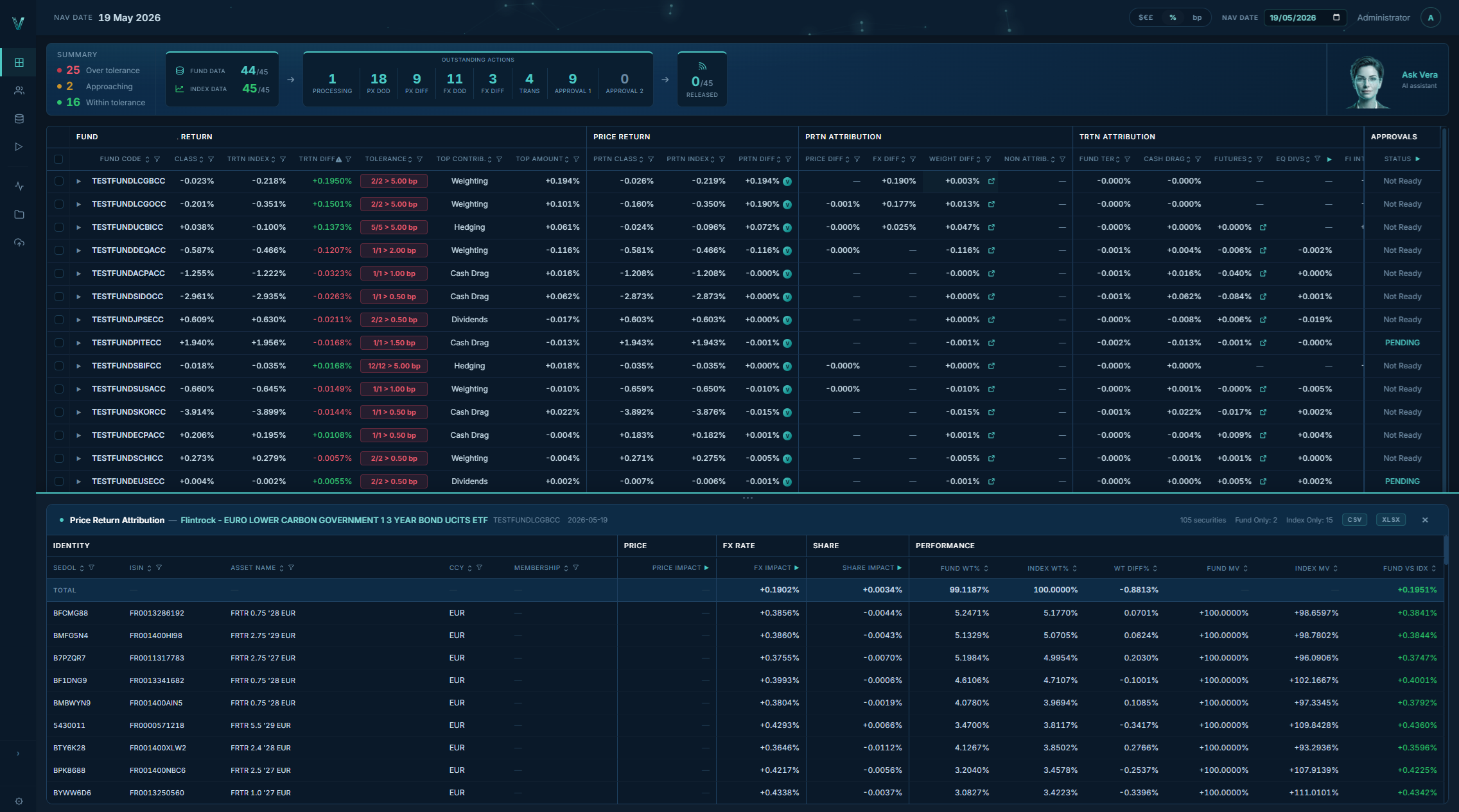1459x812 pixels.
Task: Open calendar picker in NAV DATE field
Action: 1336,17
